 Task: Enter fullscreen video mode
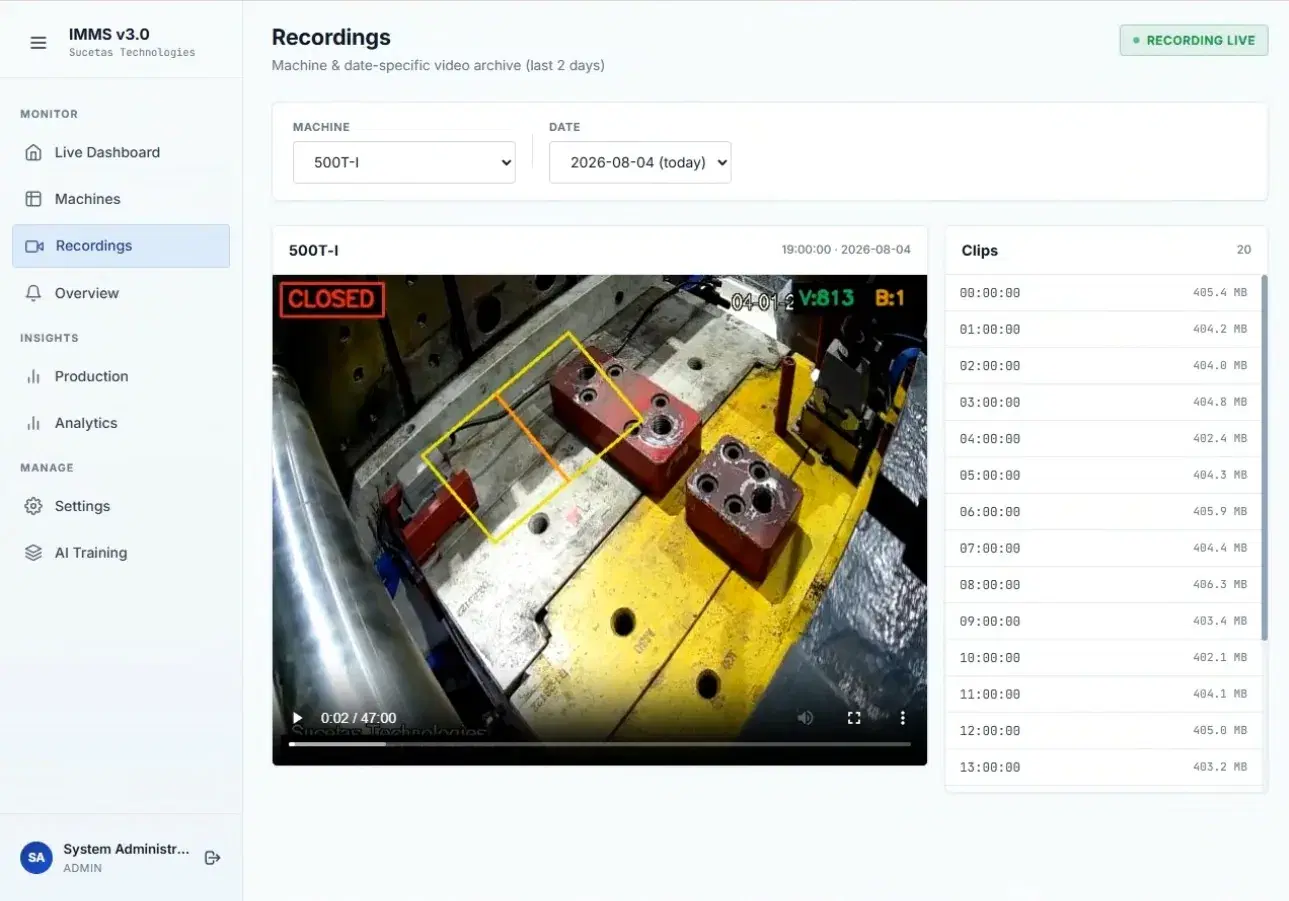[854, 718]
